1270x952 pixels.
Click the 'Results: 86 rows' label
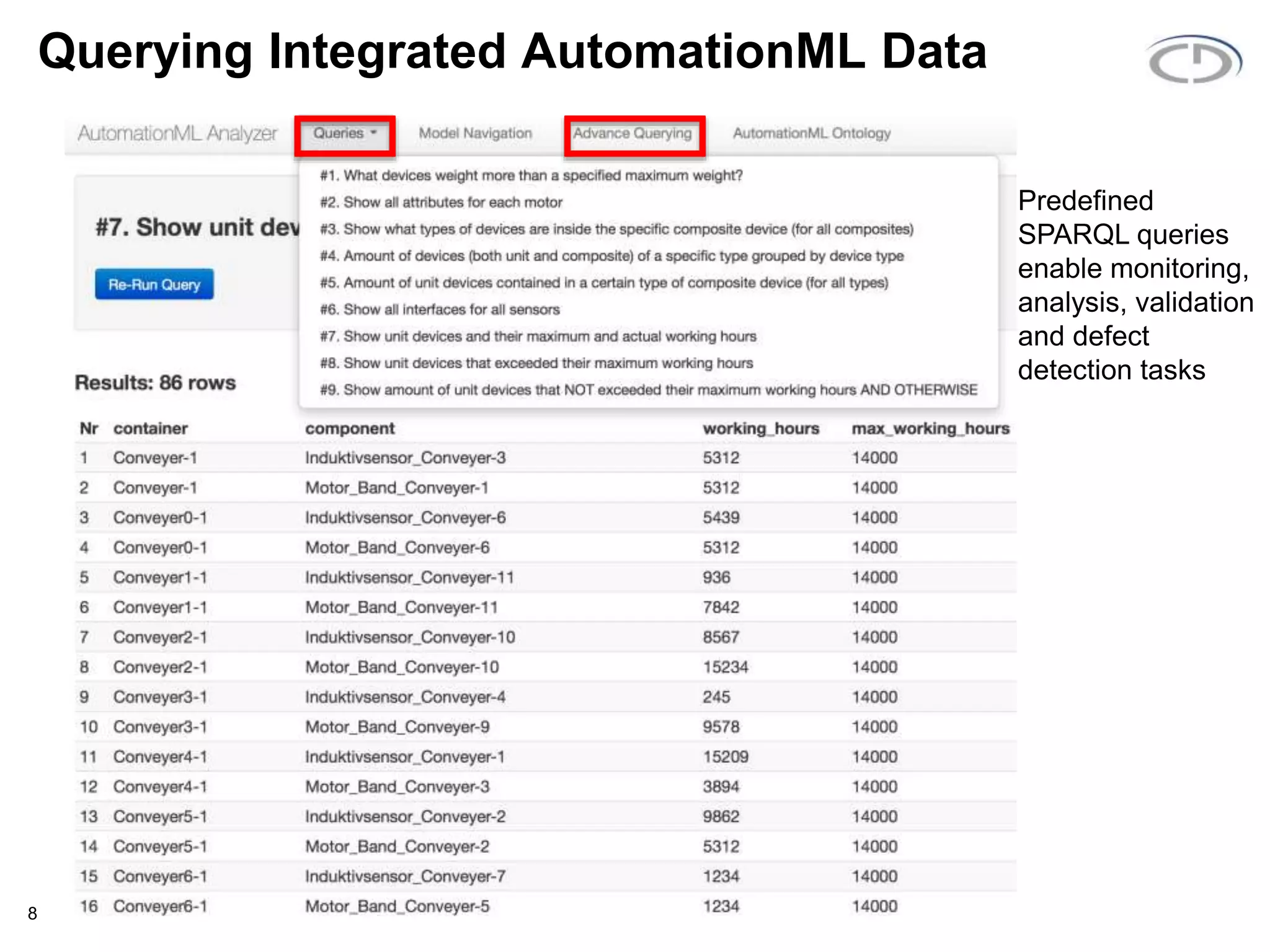click(x=155, y=382)
